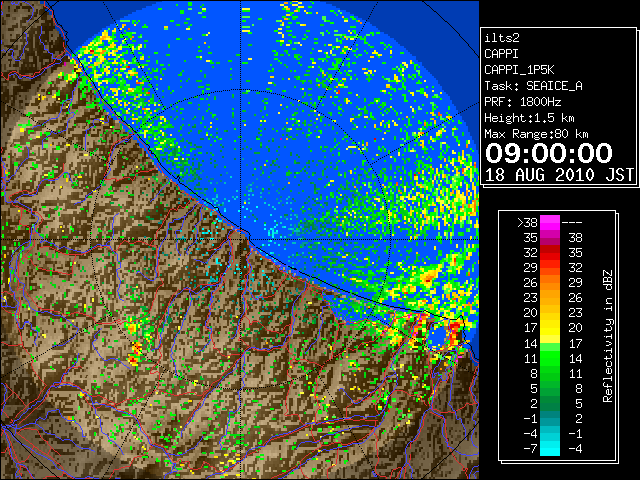Click the orange 26 dBZ legend swatch
The height and width of the screenshot is (480, 640).
click(550, 283)
